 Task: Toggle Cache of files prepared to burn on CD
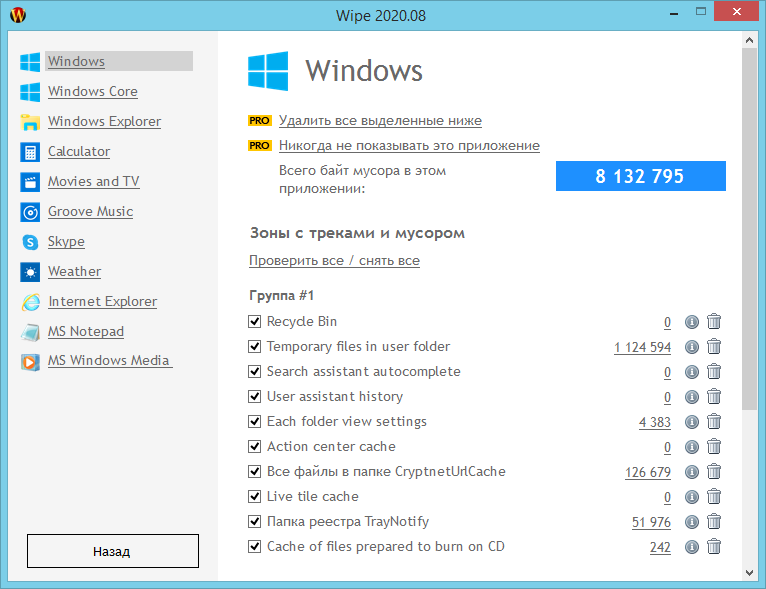(x=255, y=546)
